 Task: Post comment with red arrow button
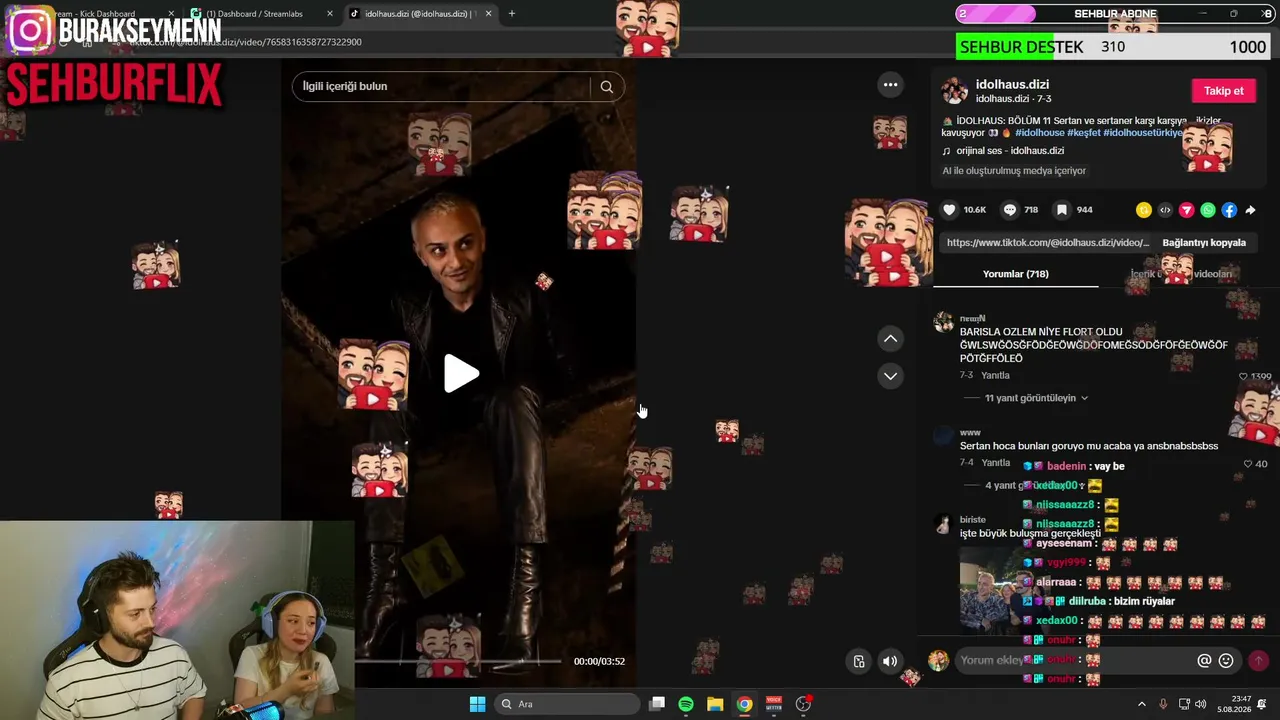click(1258, 660)
